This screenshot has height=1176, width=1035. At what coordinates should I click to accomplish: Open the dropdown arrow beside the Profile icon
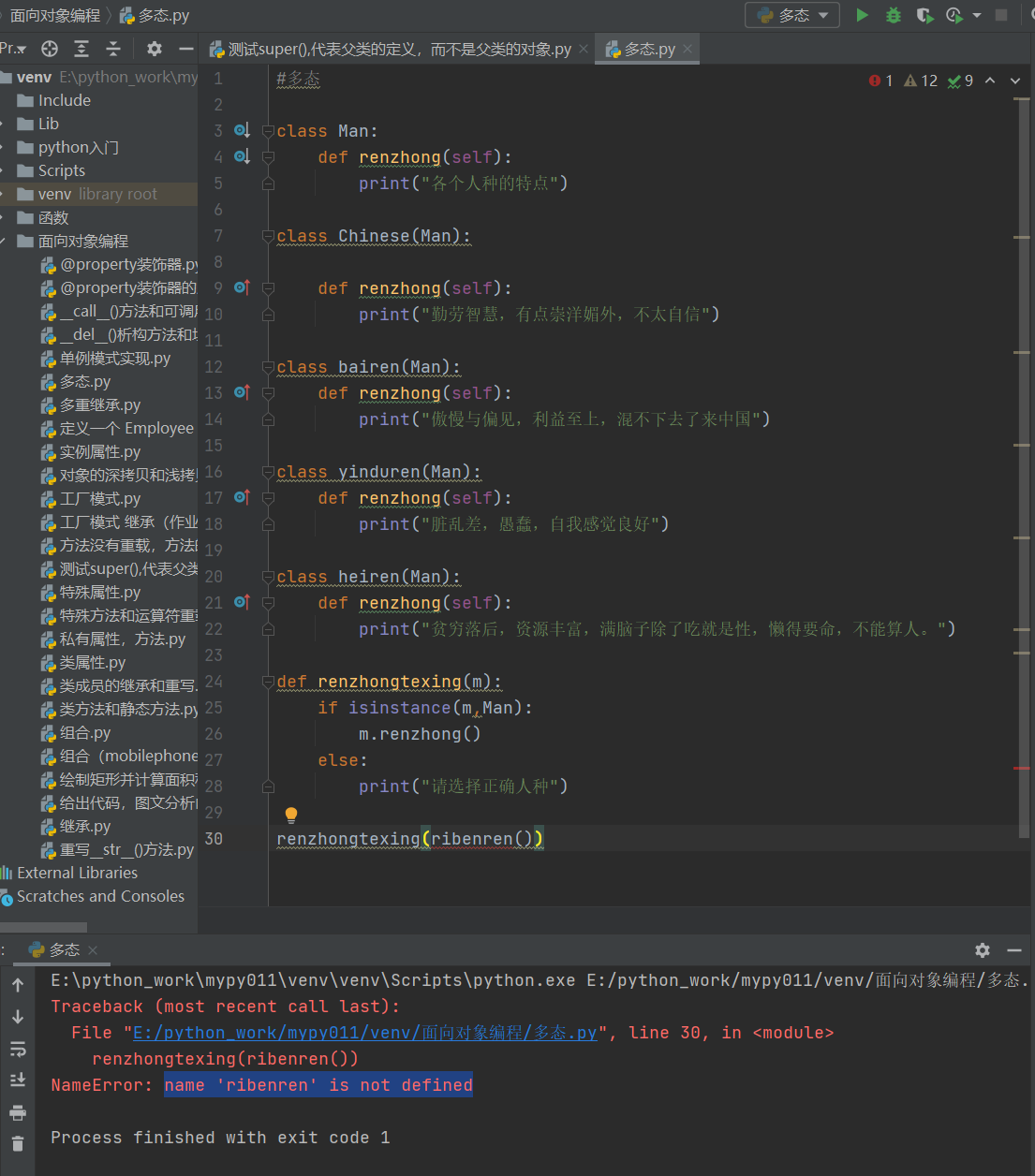tap(976, 15)
